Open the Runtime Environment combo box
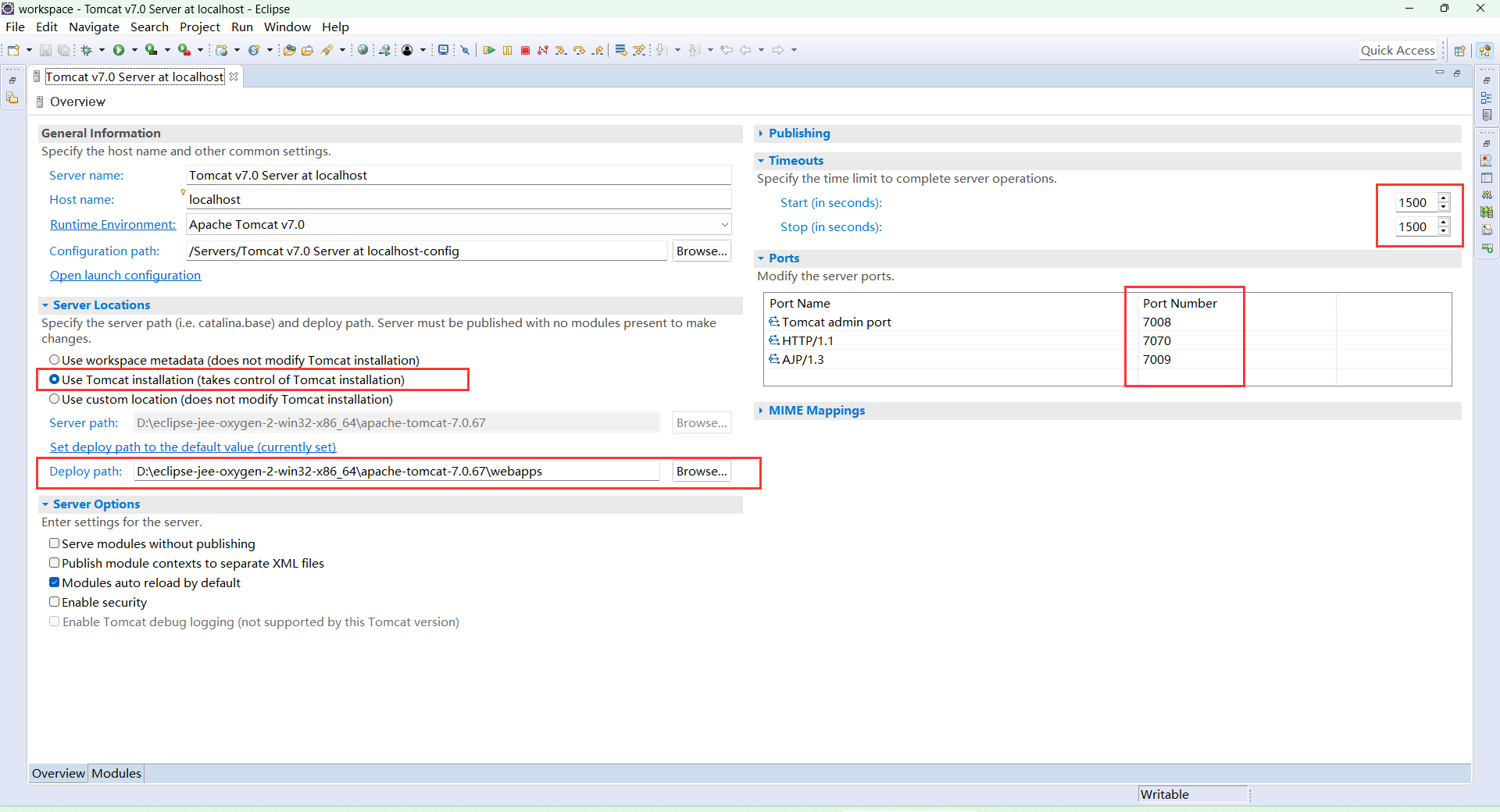 (x=459, y=224)
